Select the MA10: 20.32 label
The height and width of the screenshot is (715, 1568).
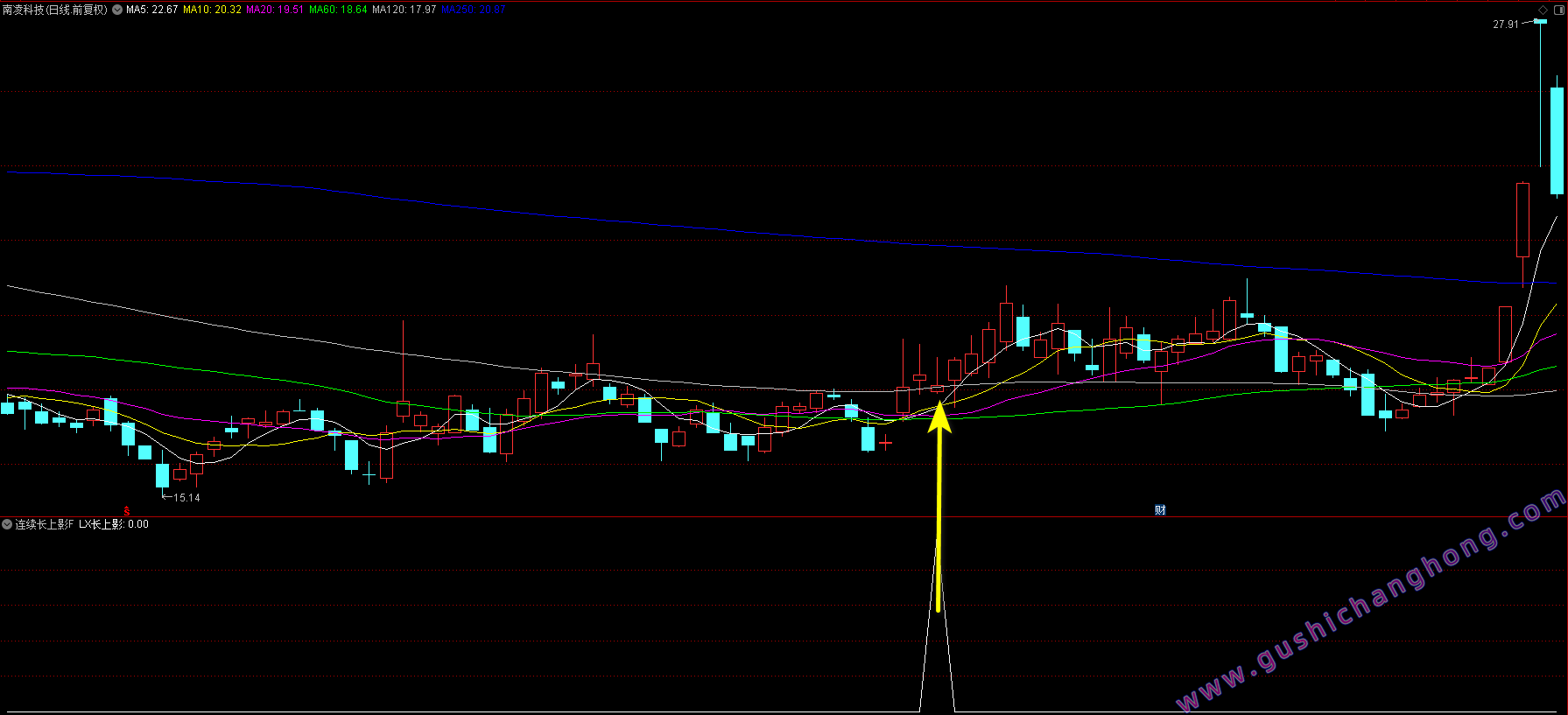pos(212,10)
